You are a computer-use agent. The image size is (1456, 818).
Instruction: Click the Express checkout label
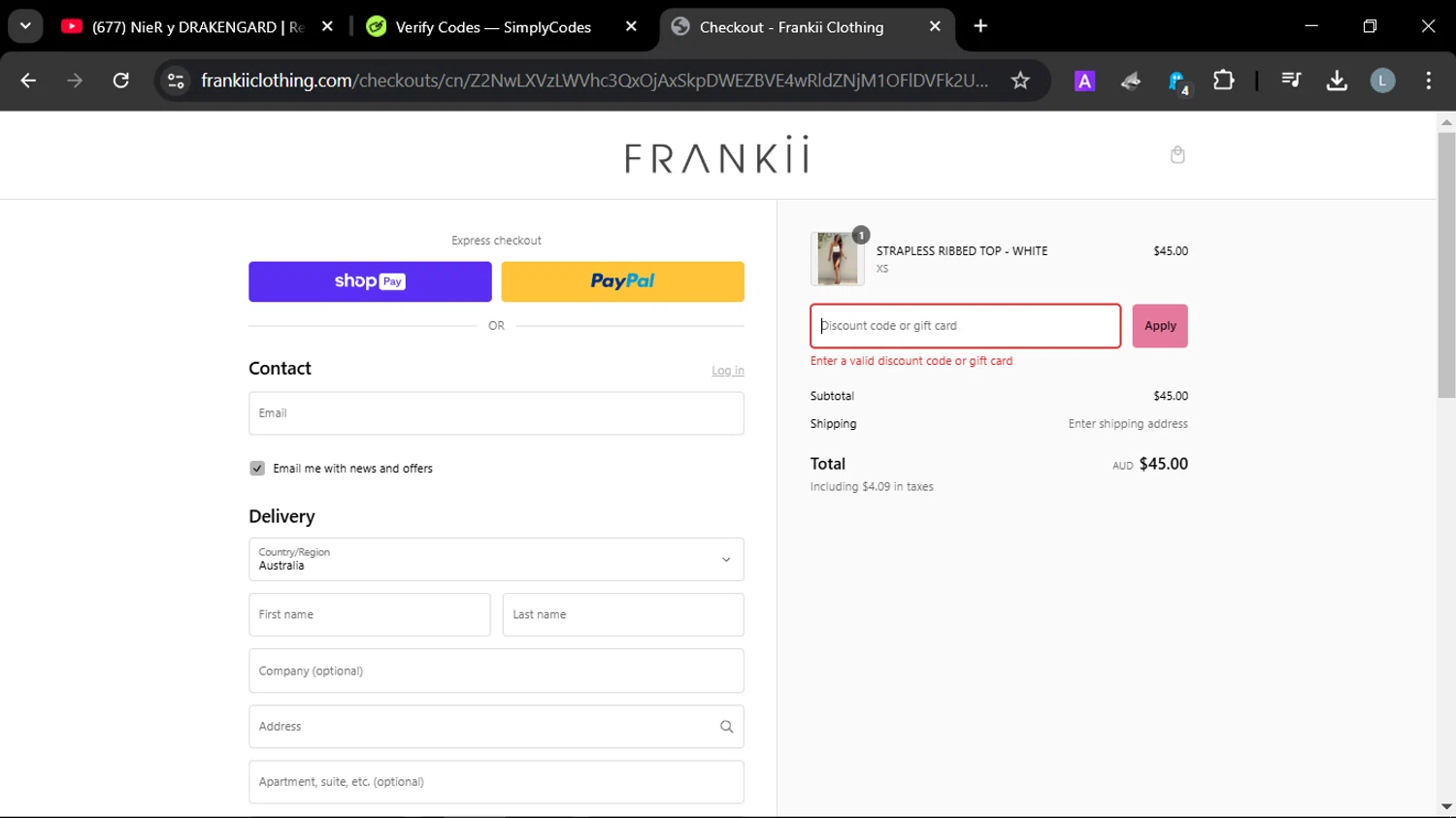click(x=496, y=241)
